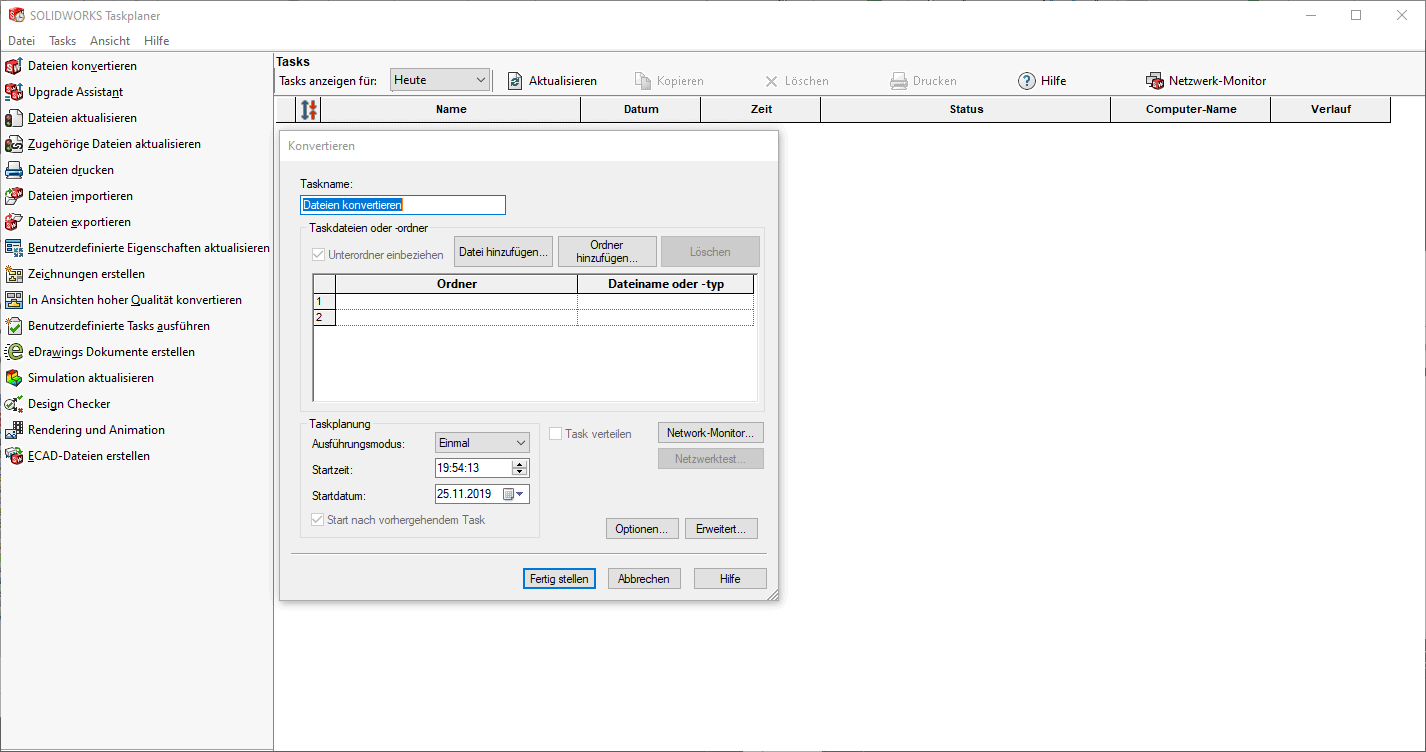Click the Datei hinzufügen... button
Viewport: 1426px width, 752px height.
tap(504, 252)
